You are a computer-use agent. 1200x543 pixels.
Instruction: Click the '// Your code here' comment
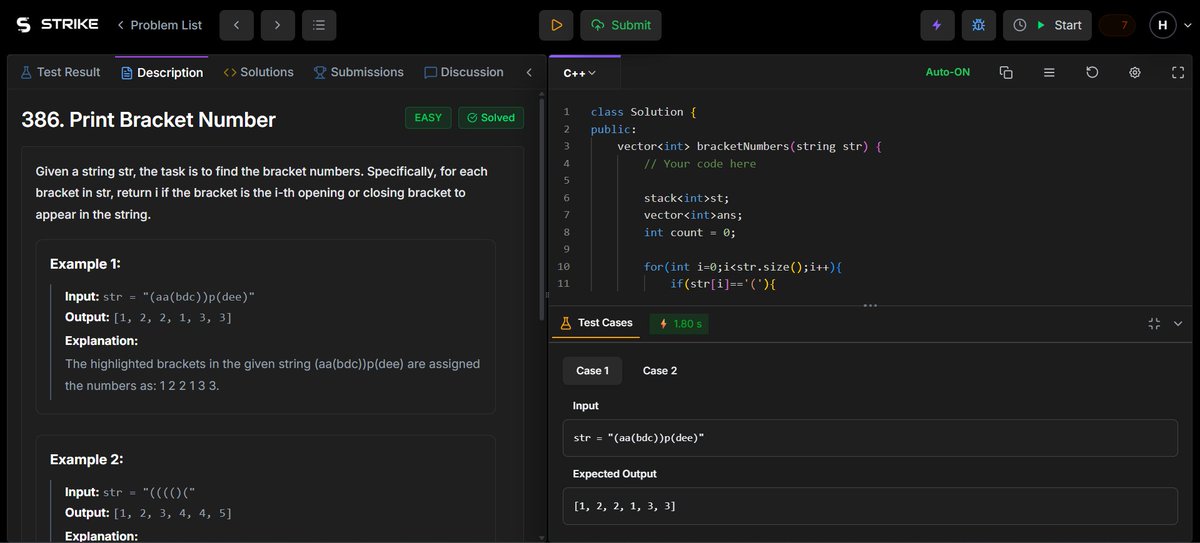coord(700,164)
